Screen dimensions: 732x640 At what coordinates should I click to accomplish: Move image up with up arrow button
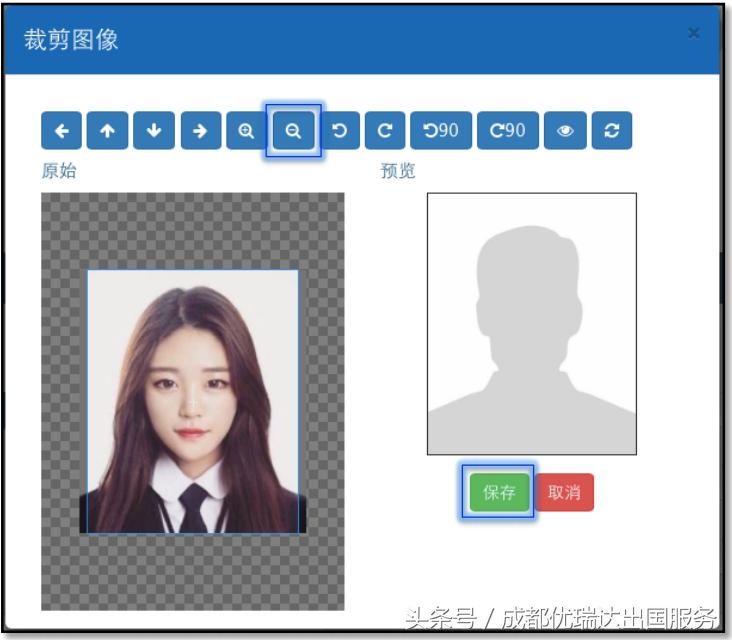coord(107,130)
